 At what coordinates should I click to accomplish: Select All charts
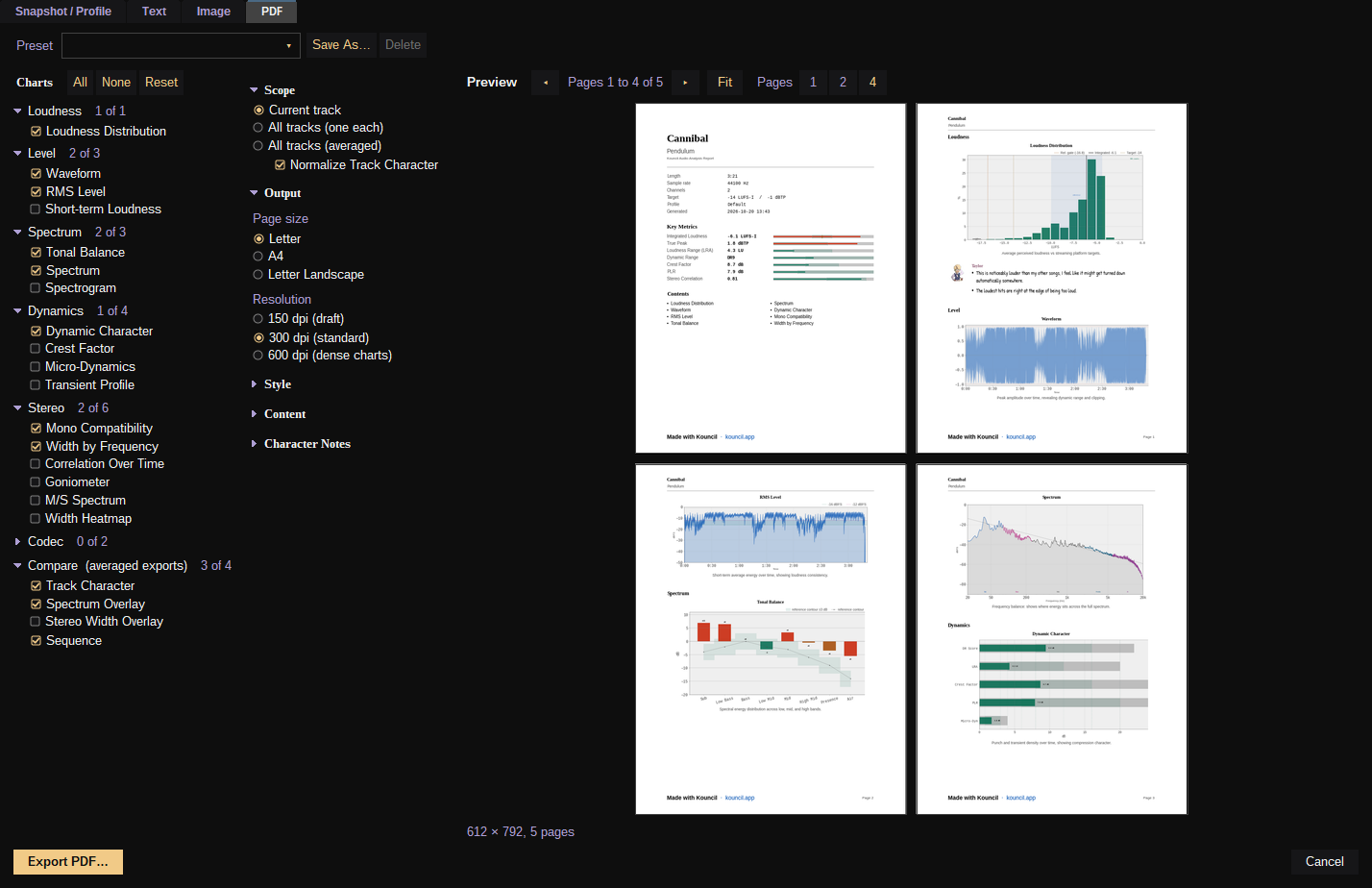(81, 83)
